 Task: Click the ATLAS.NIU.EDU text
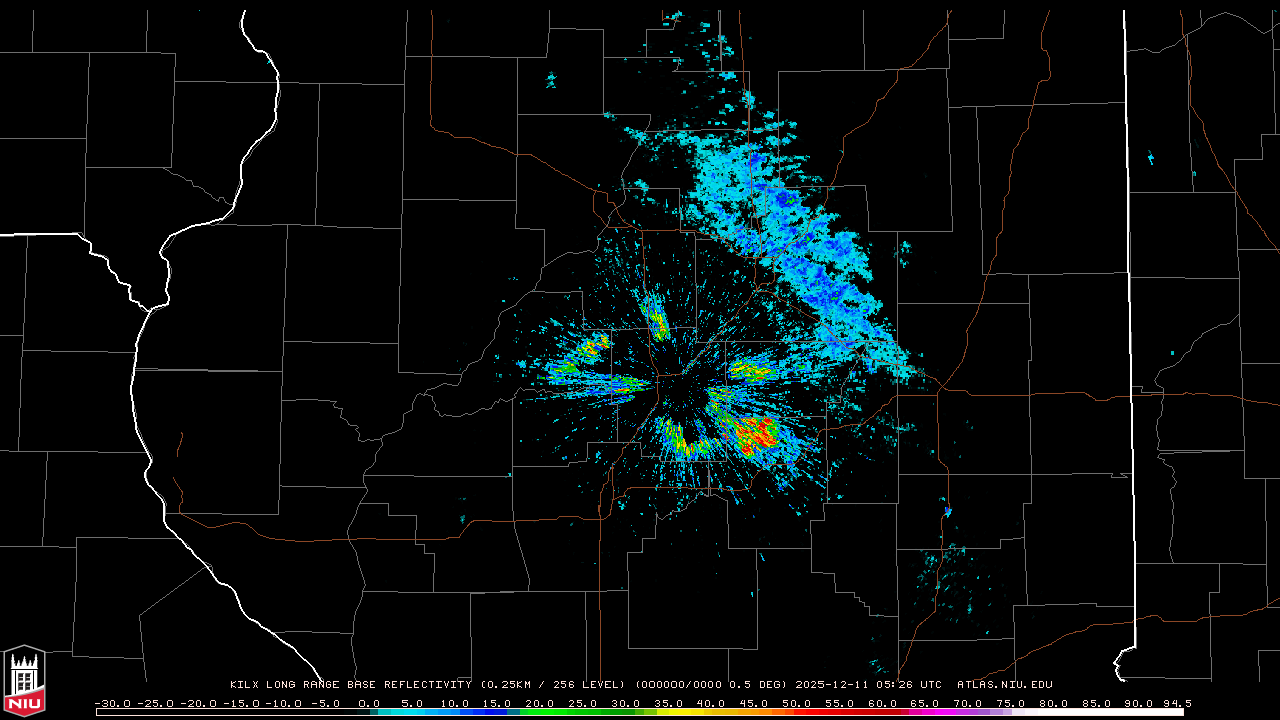click(1004, 685)
